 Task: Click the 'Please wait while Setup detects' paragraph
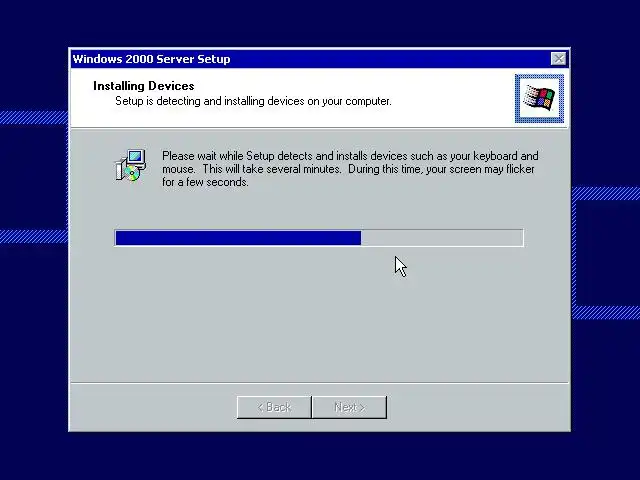(x=350, y=169)
